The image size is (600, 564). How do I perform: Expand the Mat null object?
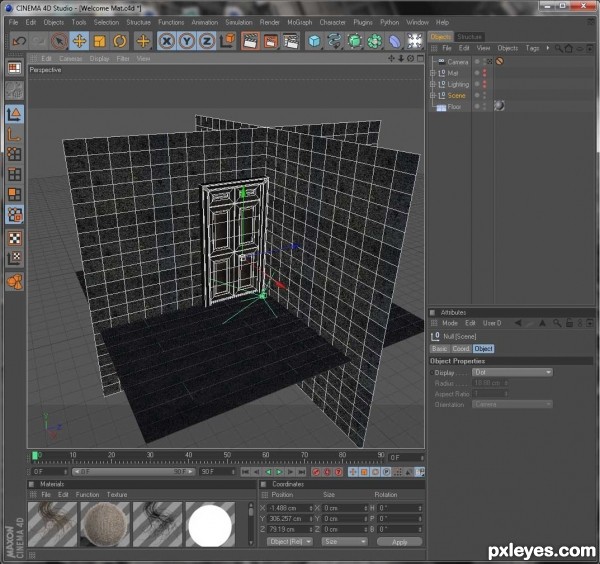[x=433, y=73]
